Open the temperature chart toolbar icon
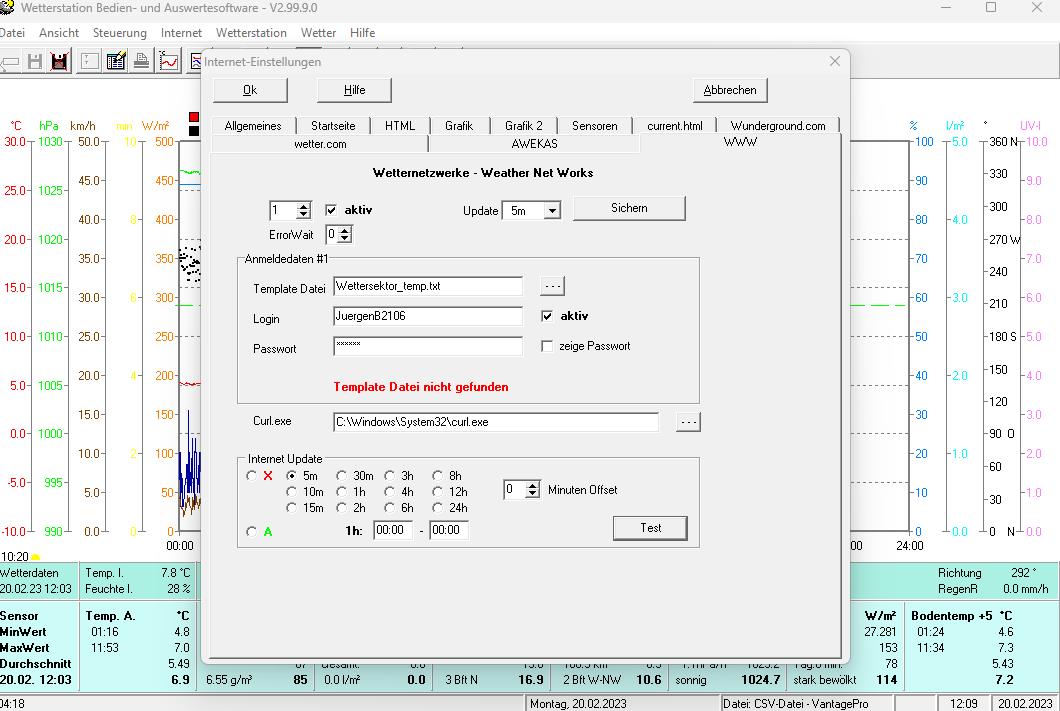This screenshot has height=711, width=1060. [168, 62]
